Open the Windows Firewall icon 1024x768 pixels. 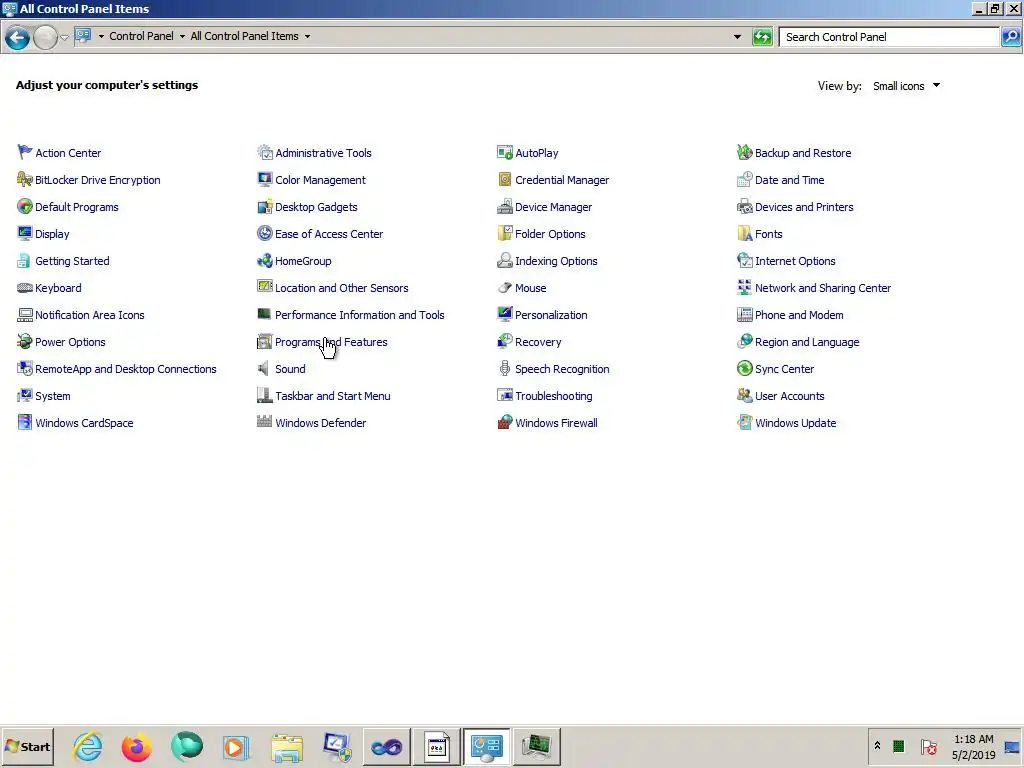point(505,423)
